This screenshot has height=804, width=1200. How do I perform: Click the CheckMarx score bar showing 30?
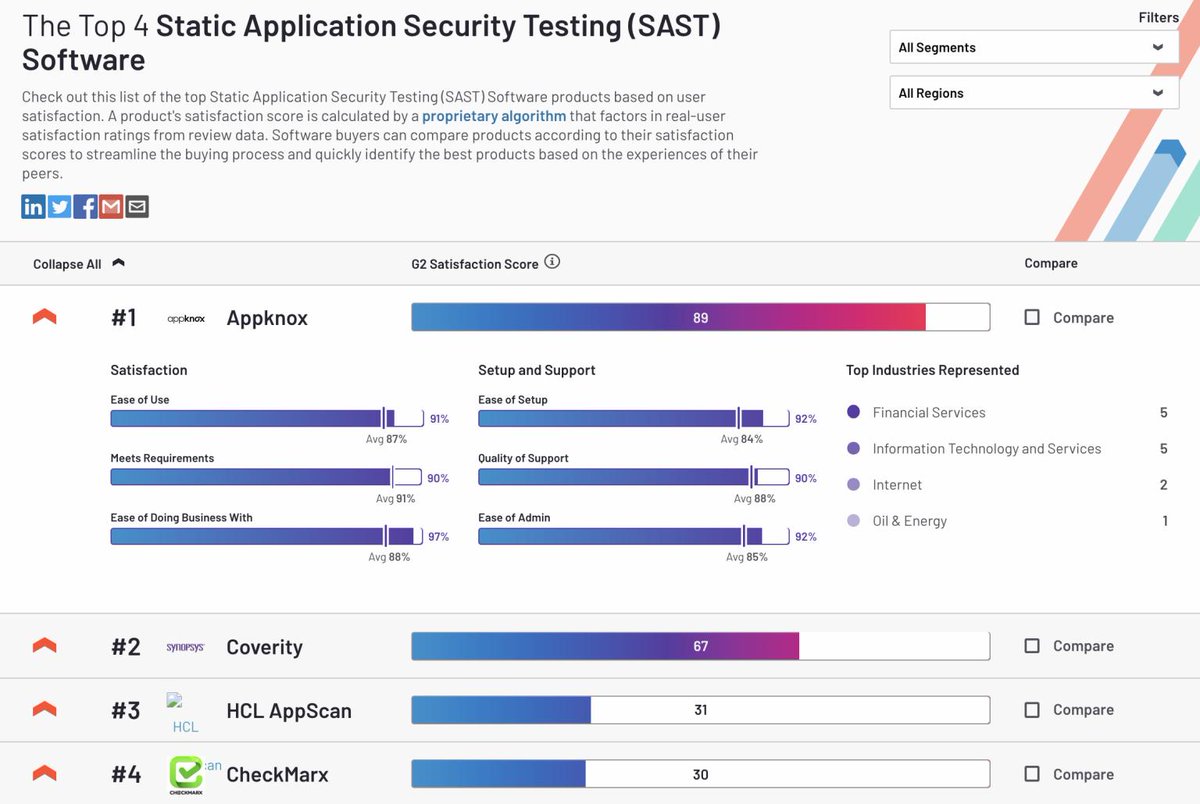tap(700, 774)
